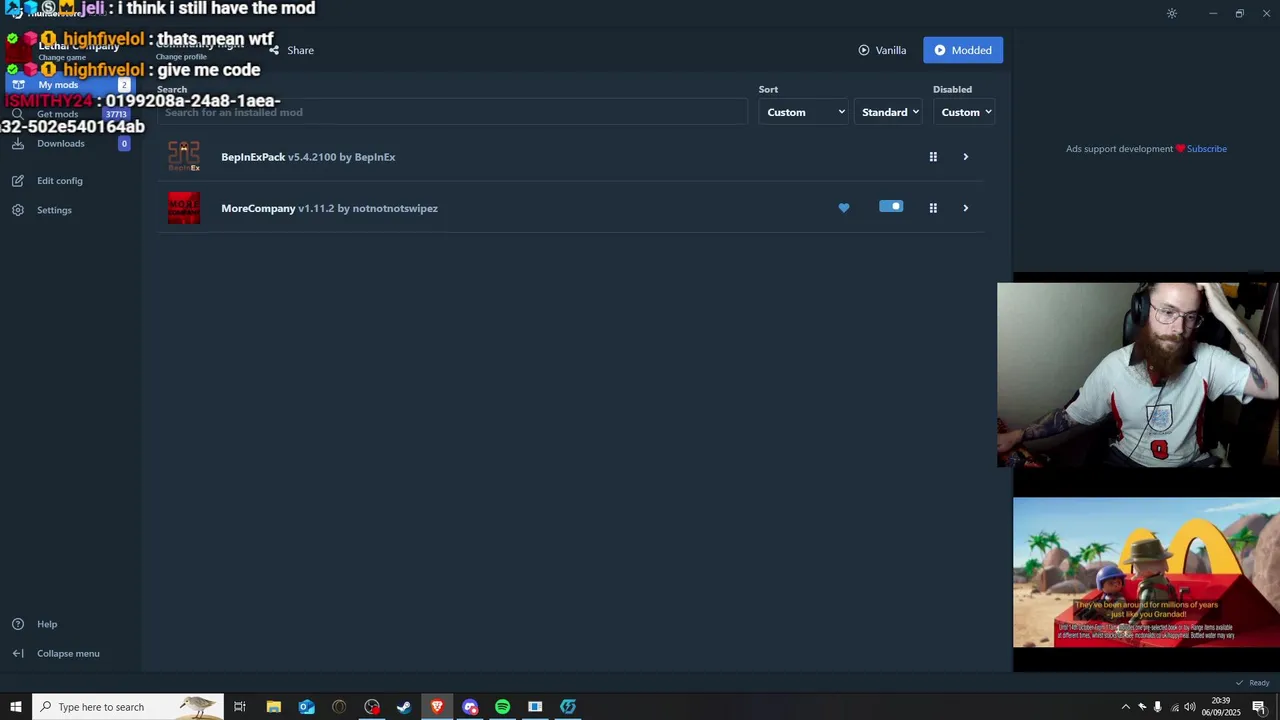Screen dimensions: 1280x720
Task: Toggle the theme with the sun icon
Action: [x=1172, y=13]
